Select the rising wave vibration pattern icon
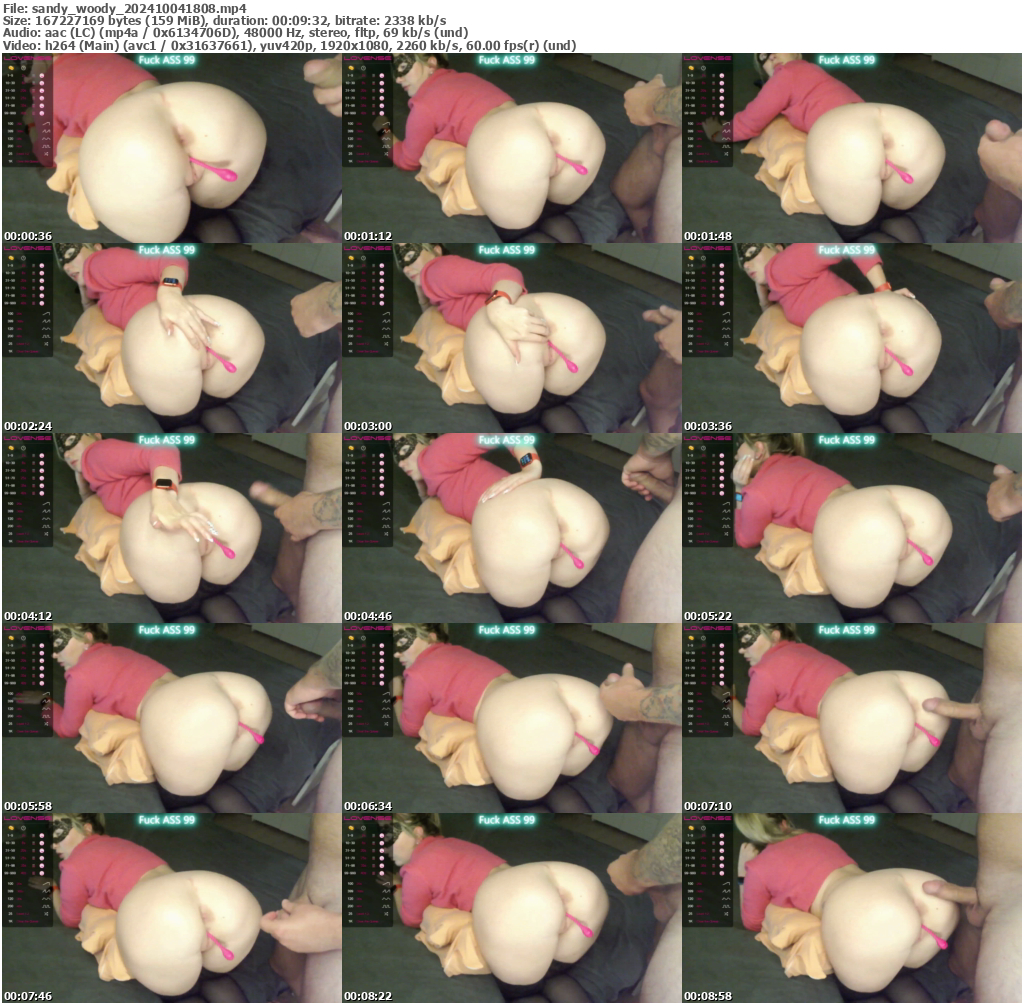Viewport: 1024px width, 1003px height. [47, 124]
